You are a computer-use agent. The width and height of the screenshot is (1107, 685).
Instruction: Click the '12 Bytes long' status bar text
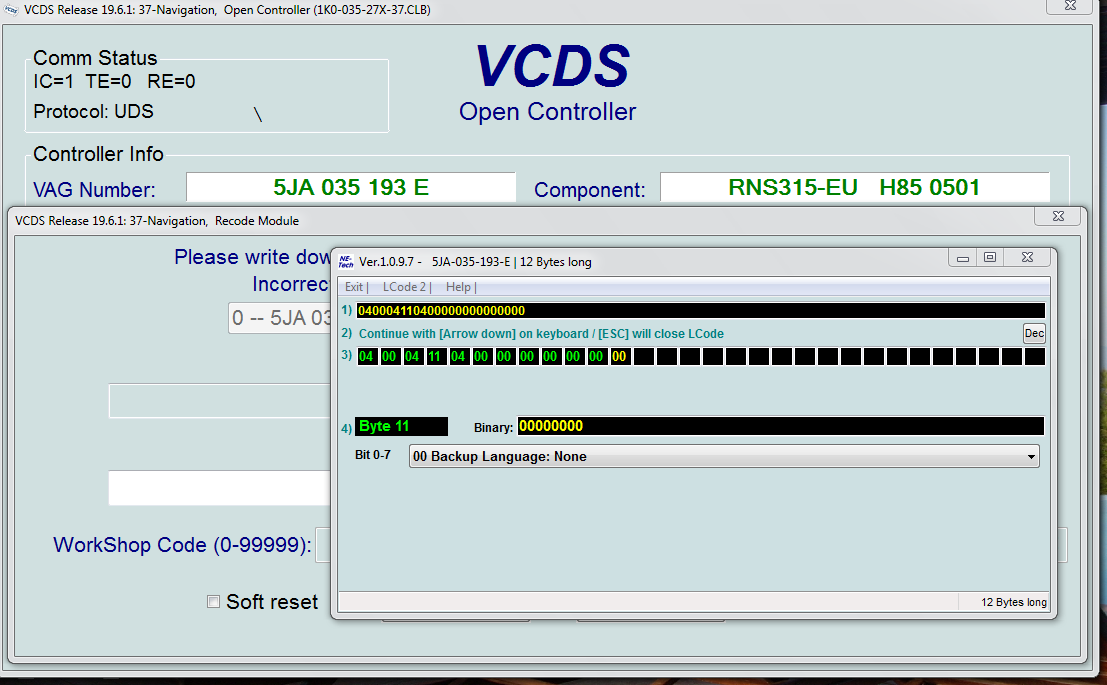1014,602
